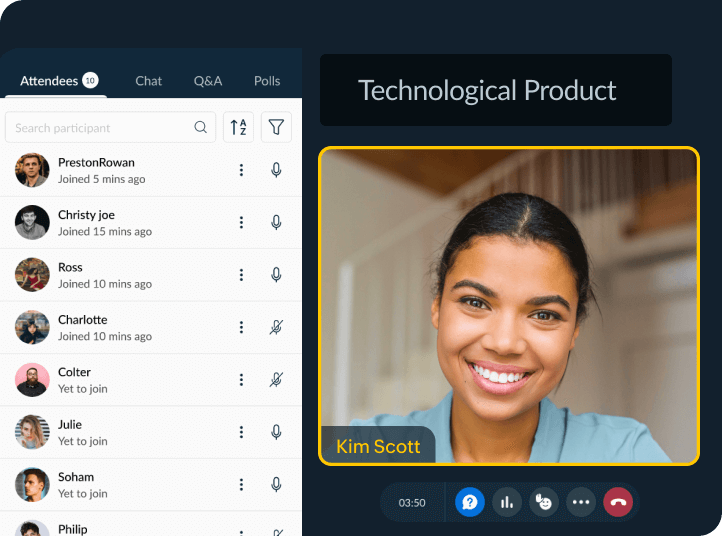Open options menu for Charlotte

pyautogui.click(x=241, y=327)
